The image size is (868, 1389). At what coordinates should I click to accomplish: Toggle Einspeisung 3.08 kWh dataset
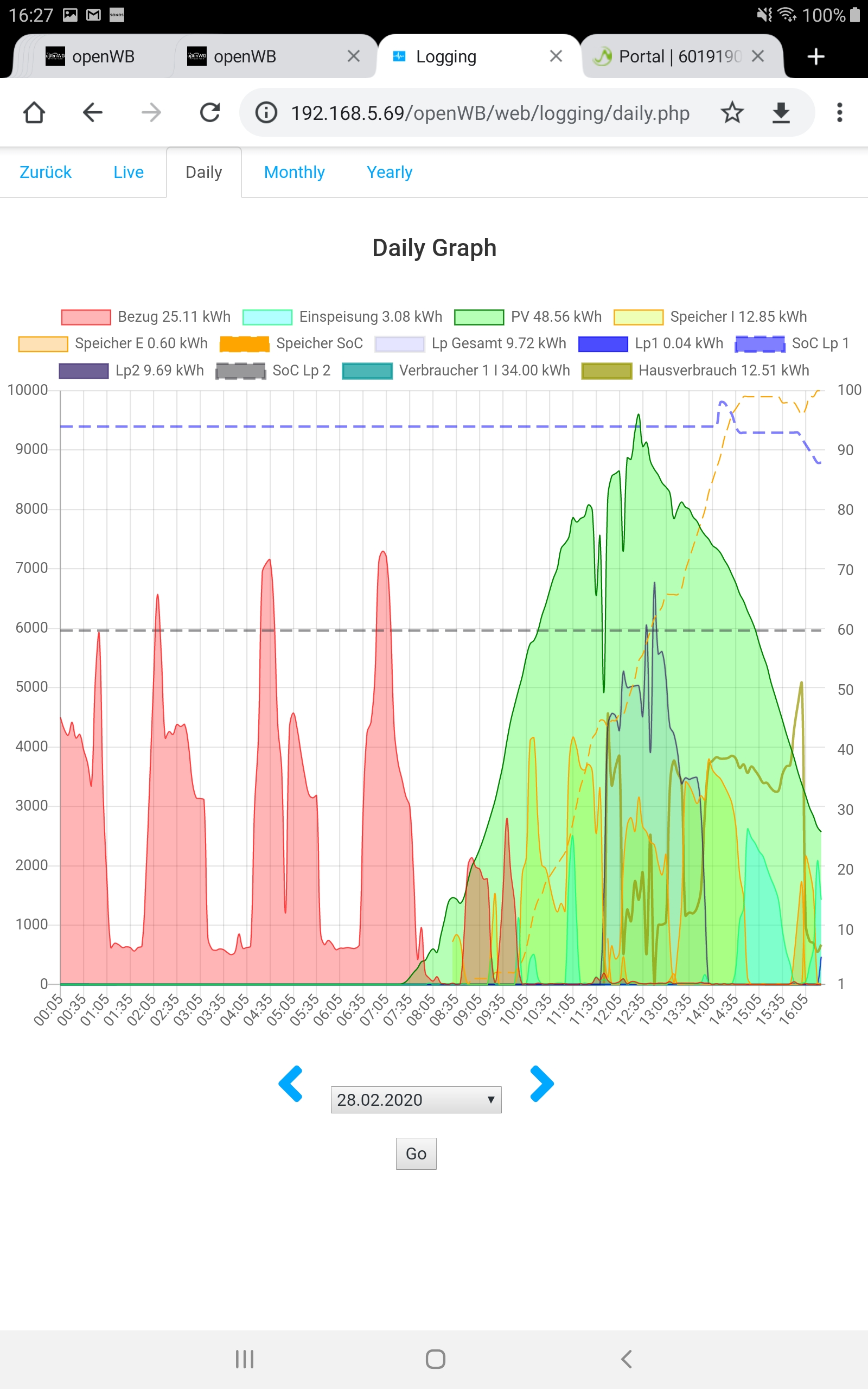(342, 317)
